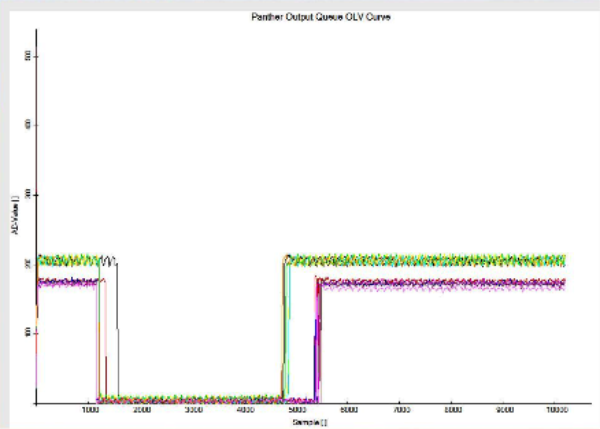
Task: Click the 6000 tick on x-axis
Action: point(348,410)
